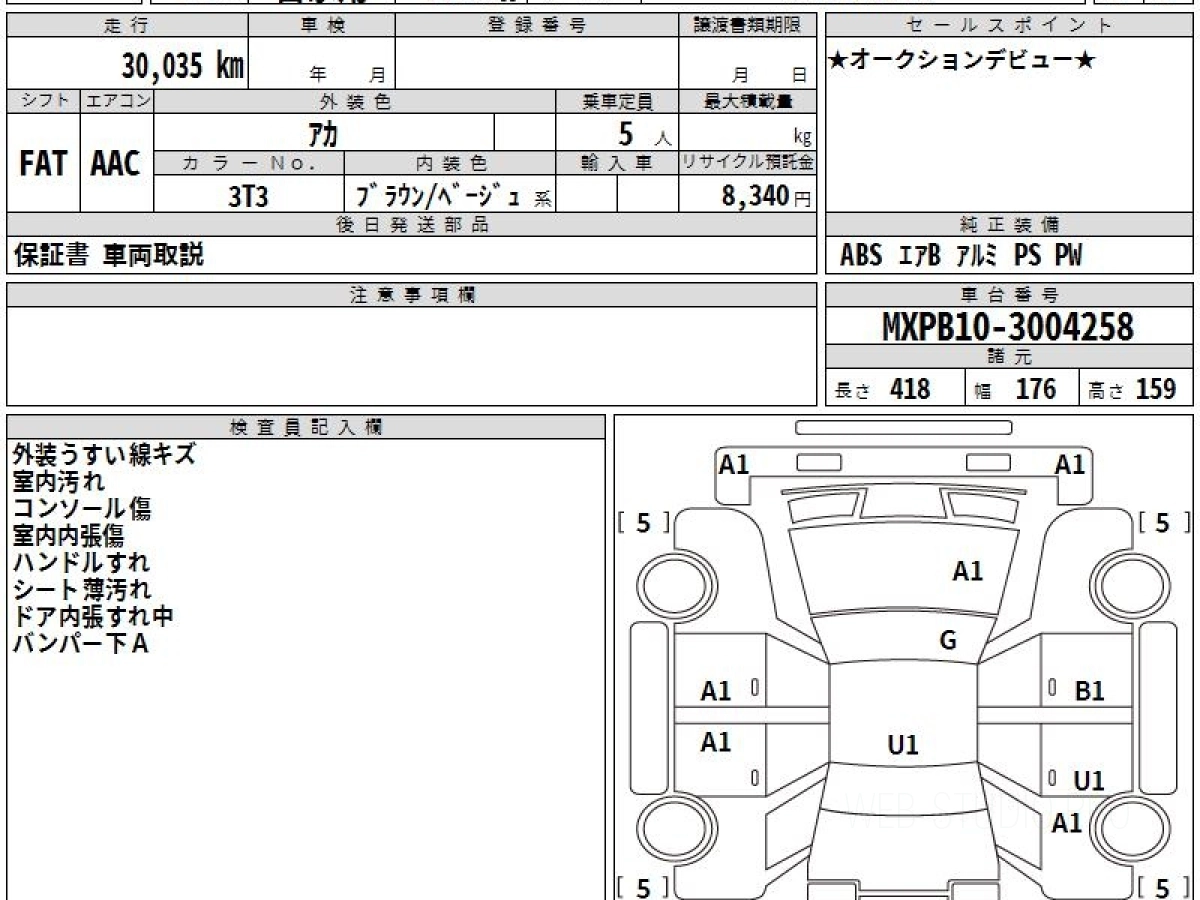This screenshot has width=1200, height=900.
Task: Select the note 室内内張傷
Action: 69,536
